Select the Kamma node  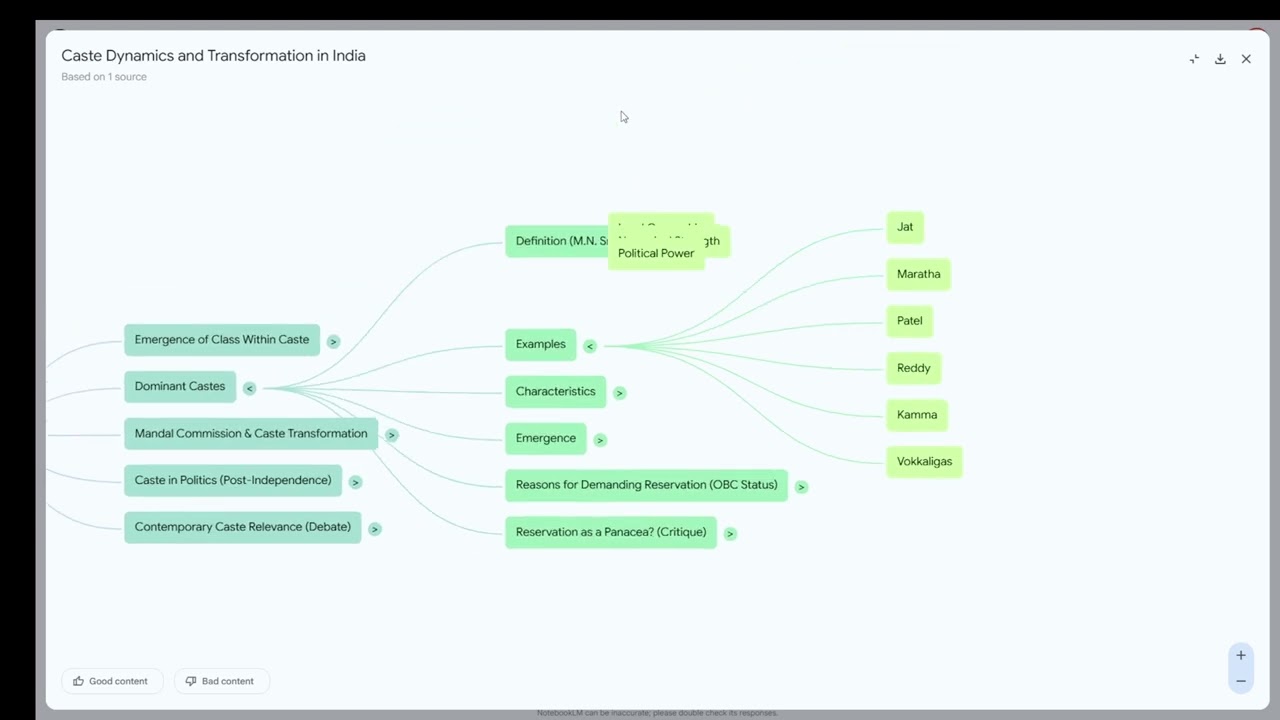tap(917, 415)
